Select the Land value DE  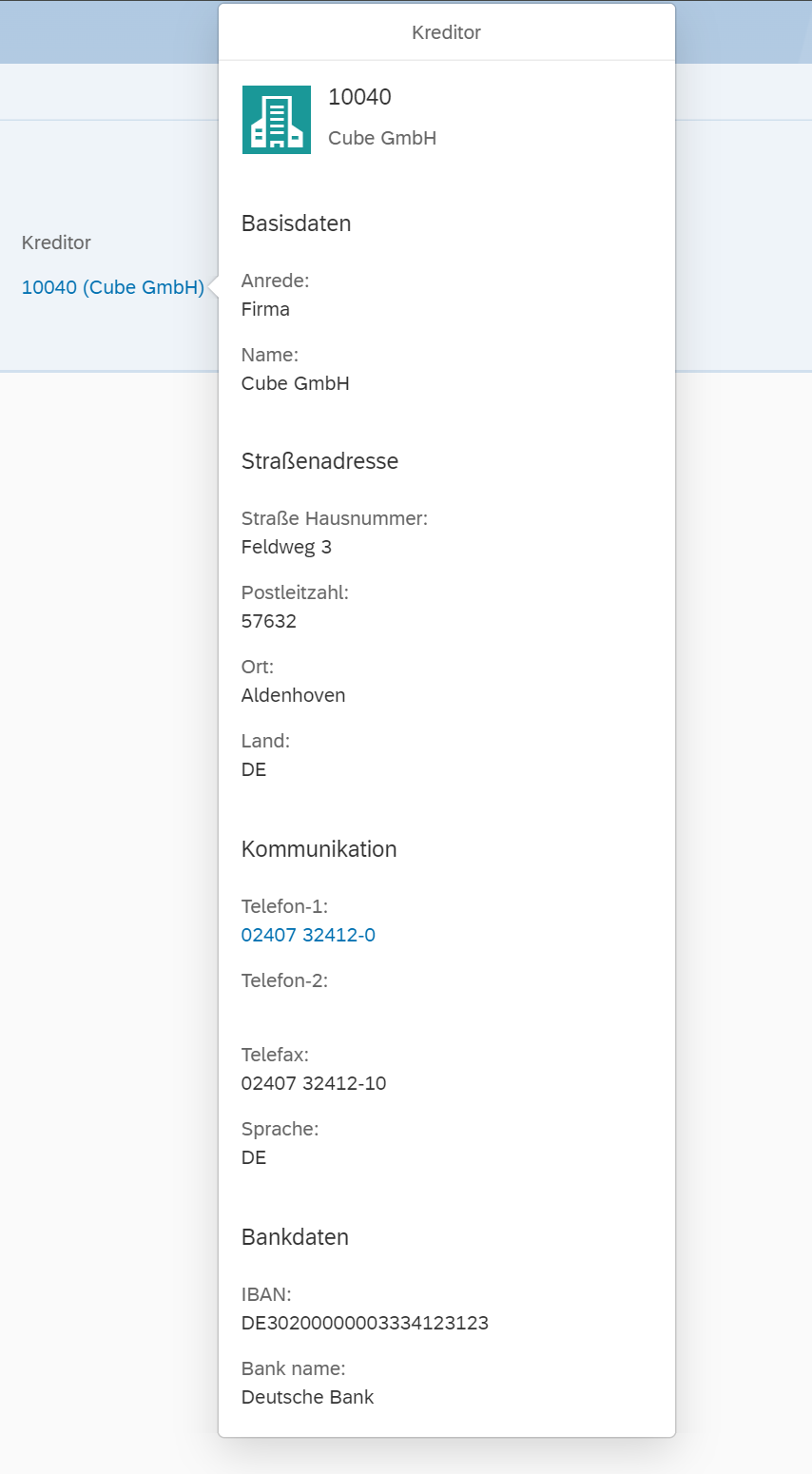coord(253,769)
